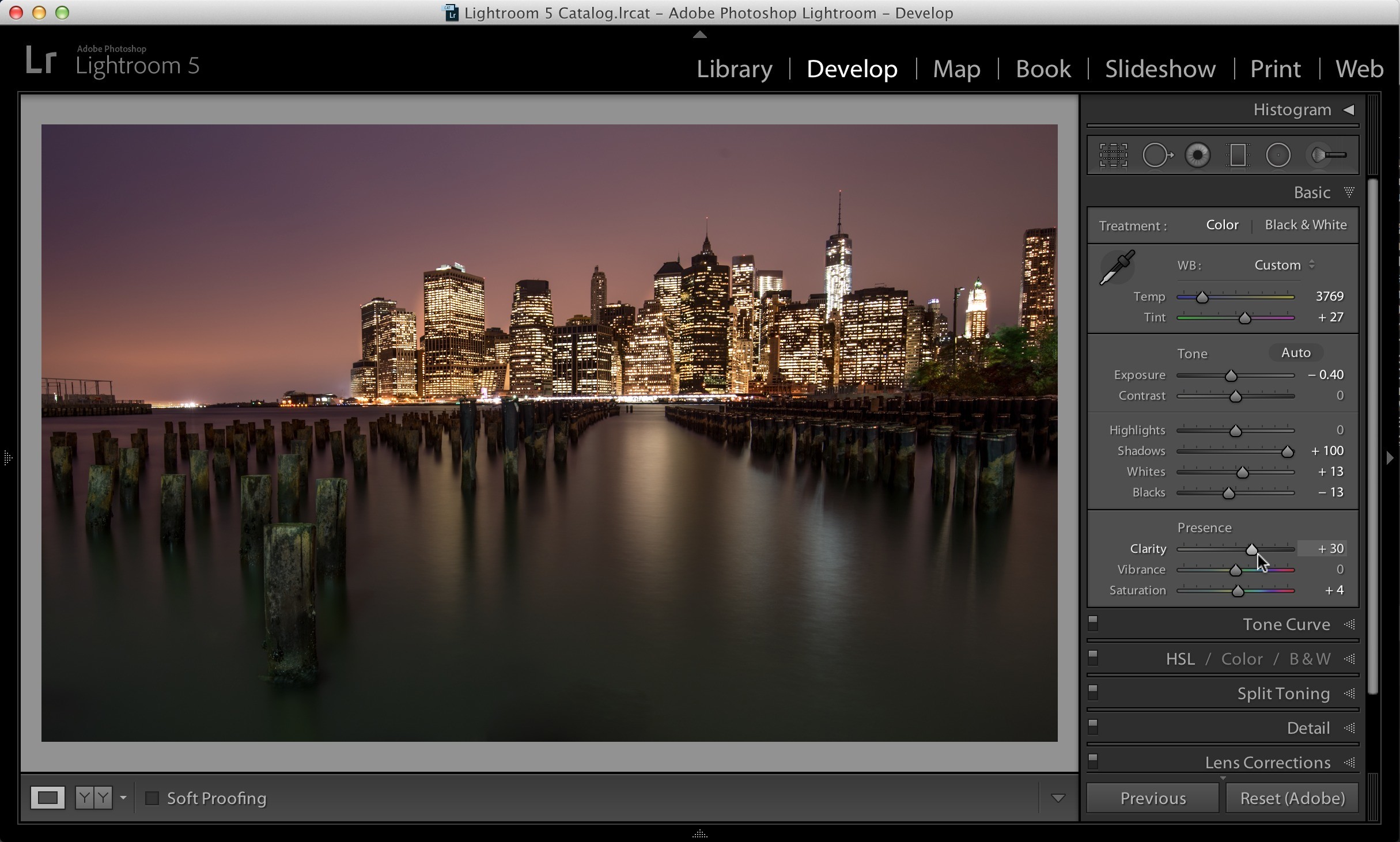Select Color treatment
1400x842 pixels.
coord(1222,225)
